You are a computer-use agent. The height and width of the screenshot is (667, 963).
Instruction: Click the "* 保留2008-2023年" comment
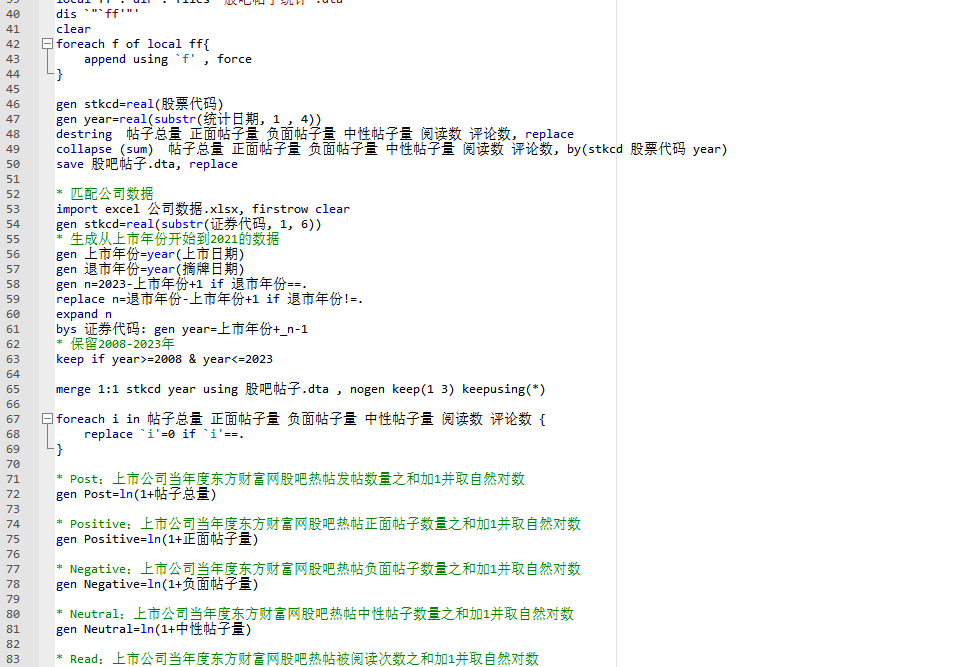pos(118,344)
